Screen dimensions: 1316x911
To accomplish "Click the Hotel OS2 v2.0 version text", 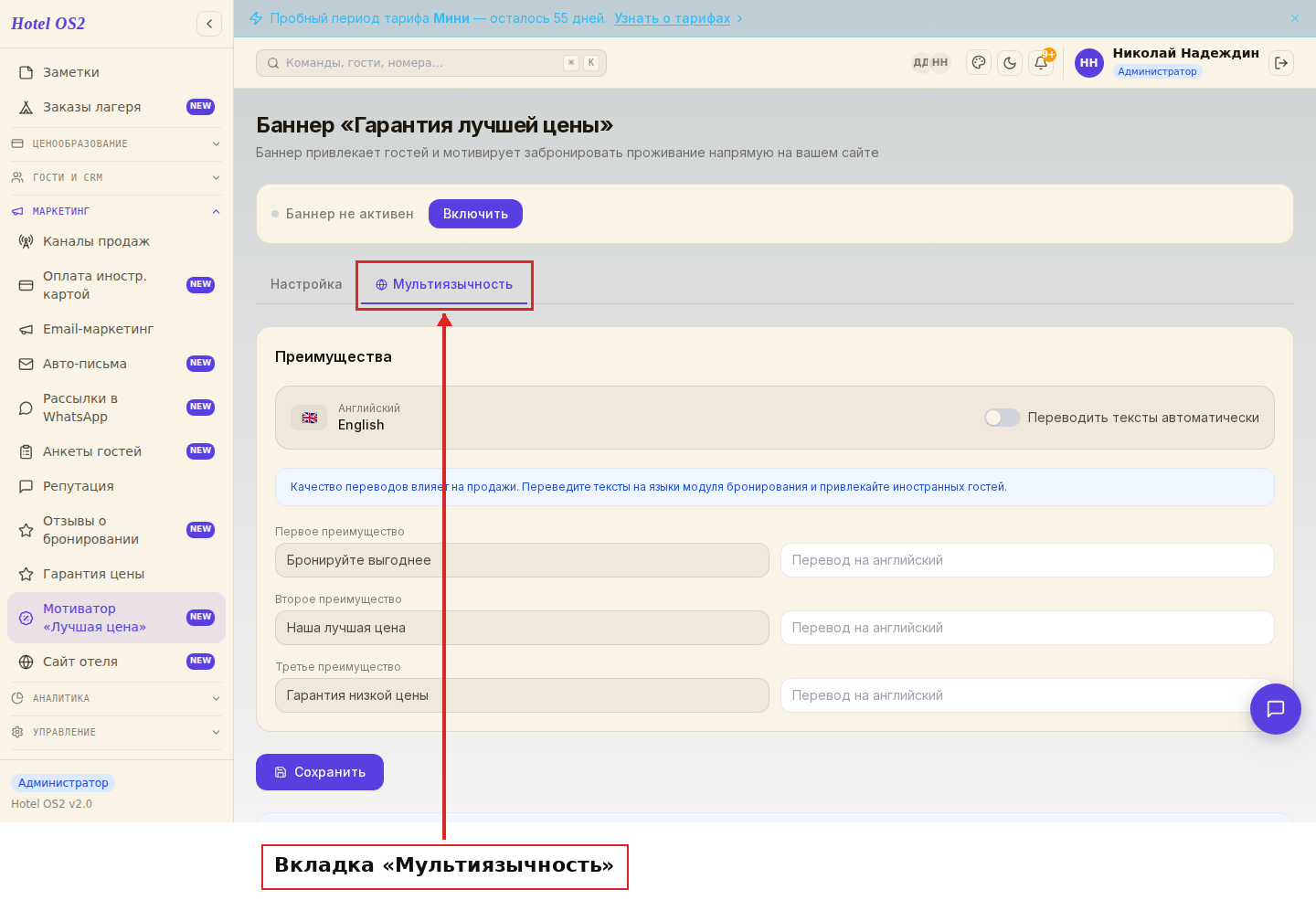I will click(x=51, y=804).
